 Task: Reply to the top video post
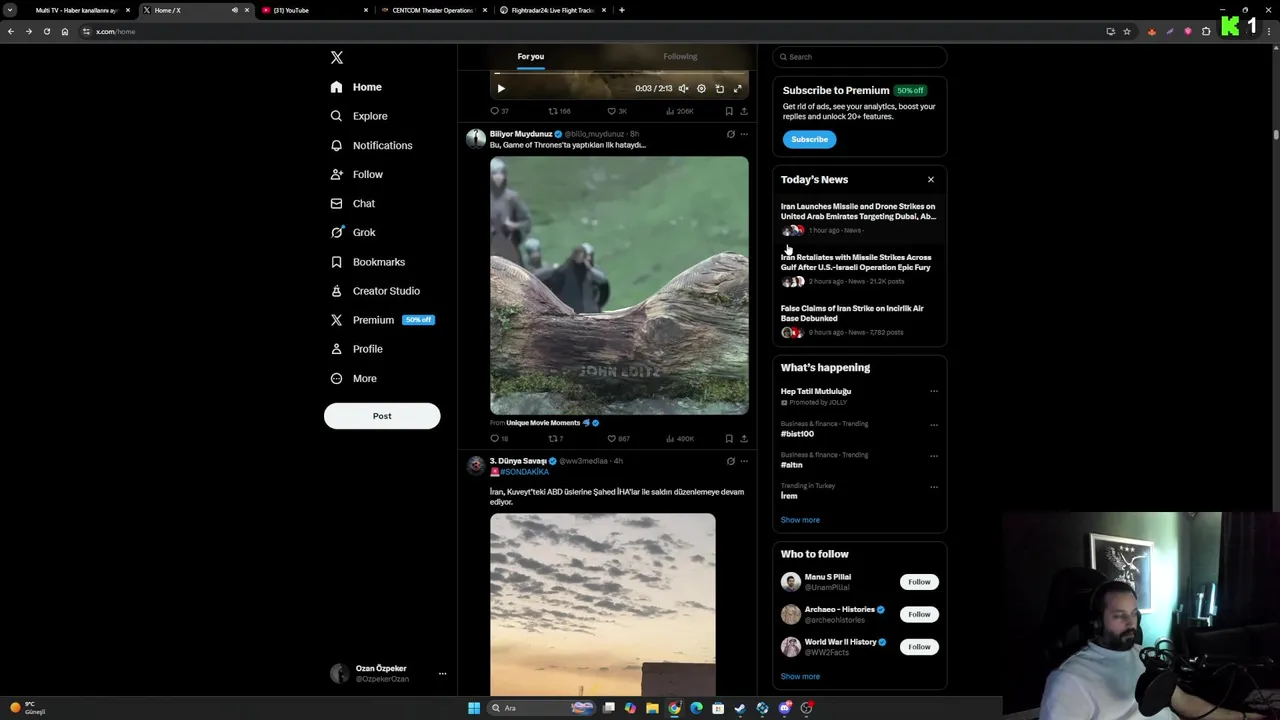pyautogui.click(x=499, y=111)
